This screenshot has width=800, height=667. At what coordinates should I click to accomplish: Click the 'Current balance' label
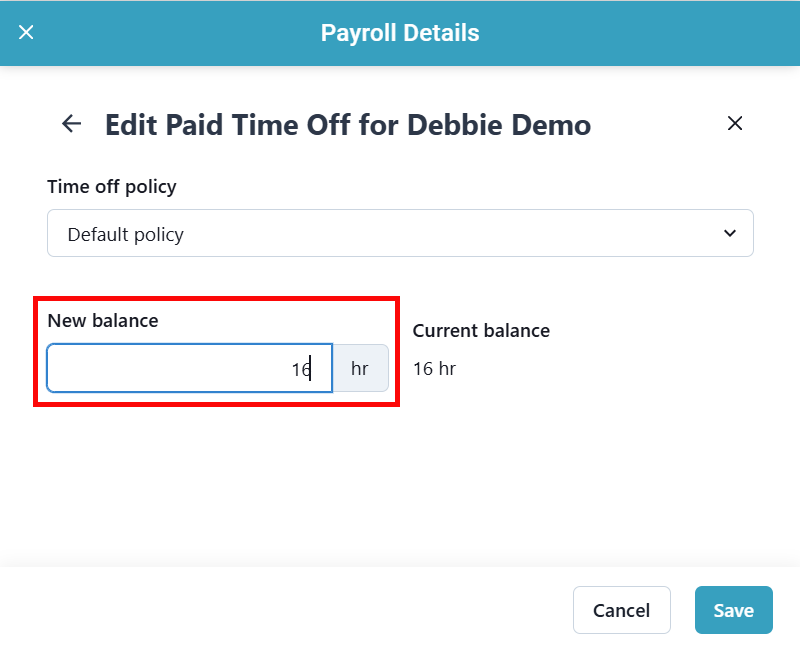point(481,331)
